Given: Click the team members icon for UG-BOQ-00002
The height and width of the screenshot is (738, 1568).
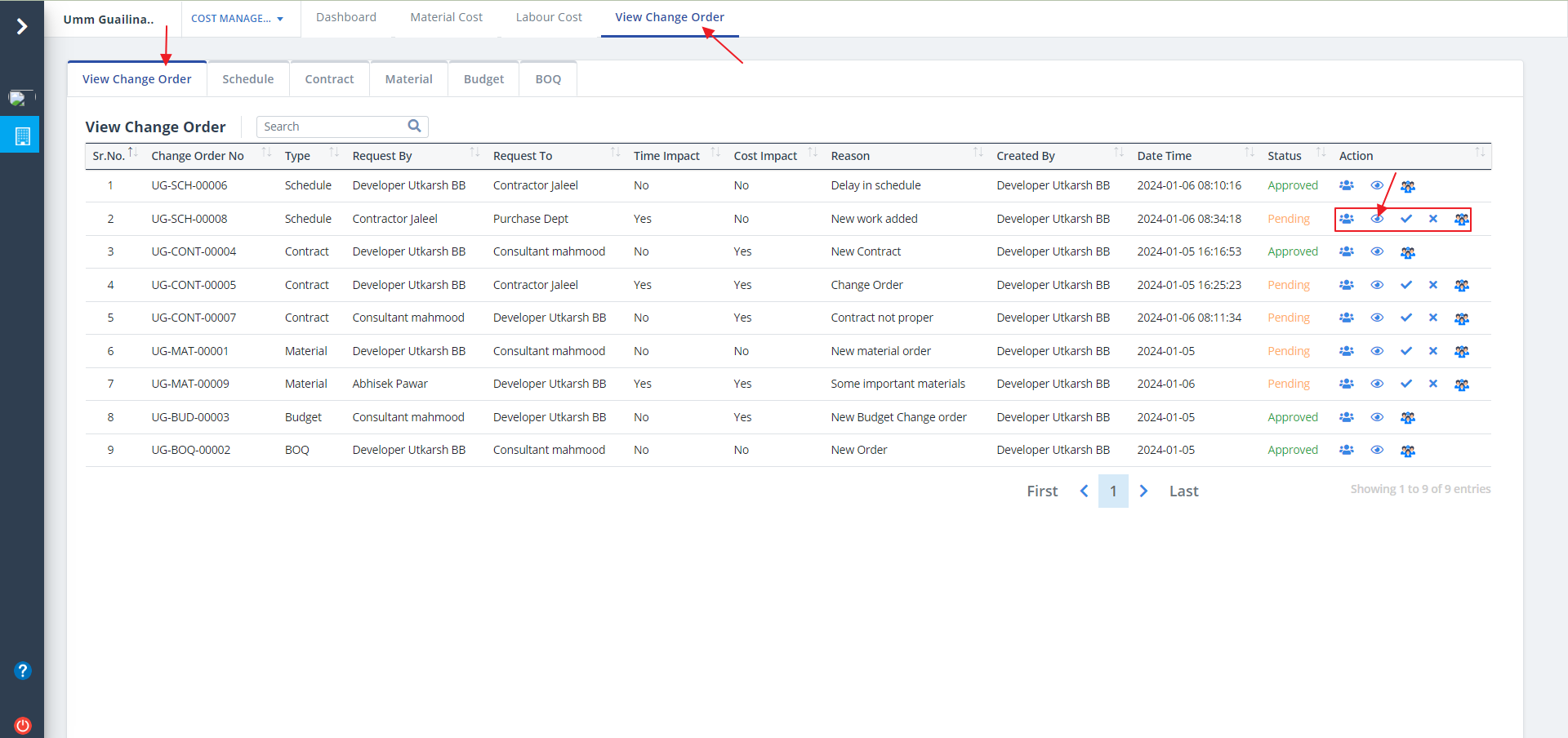Looking at the screenshot, I should point(1407,451).
